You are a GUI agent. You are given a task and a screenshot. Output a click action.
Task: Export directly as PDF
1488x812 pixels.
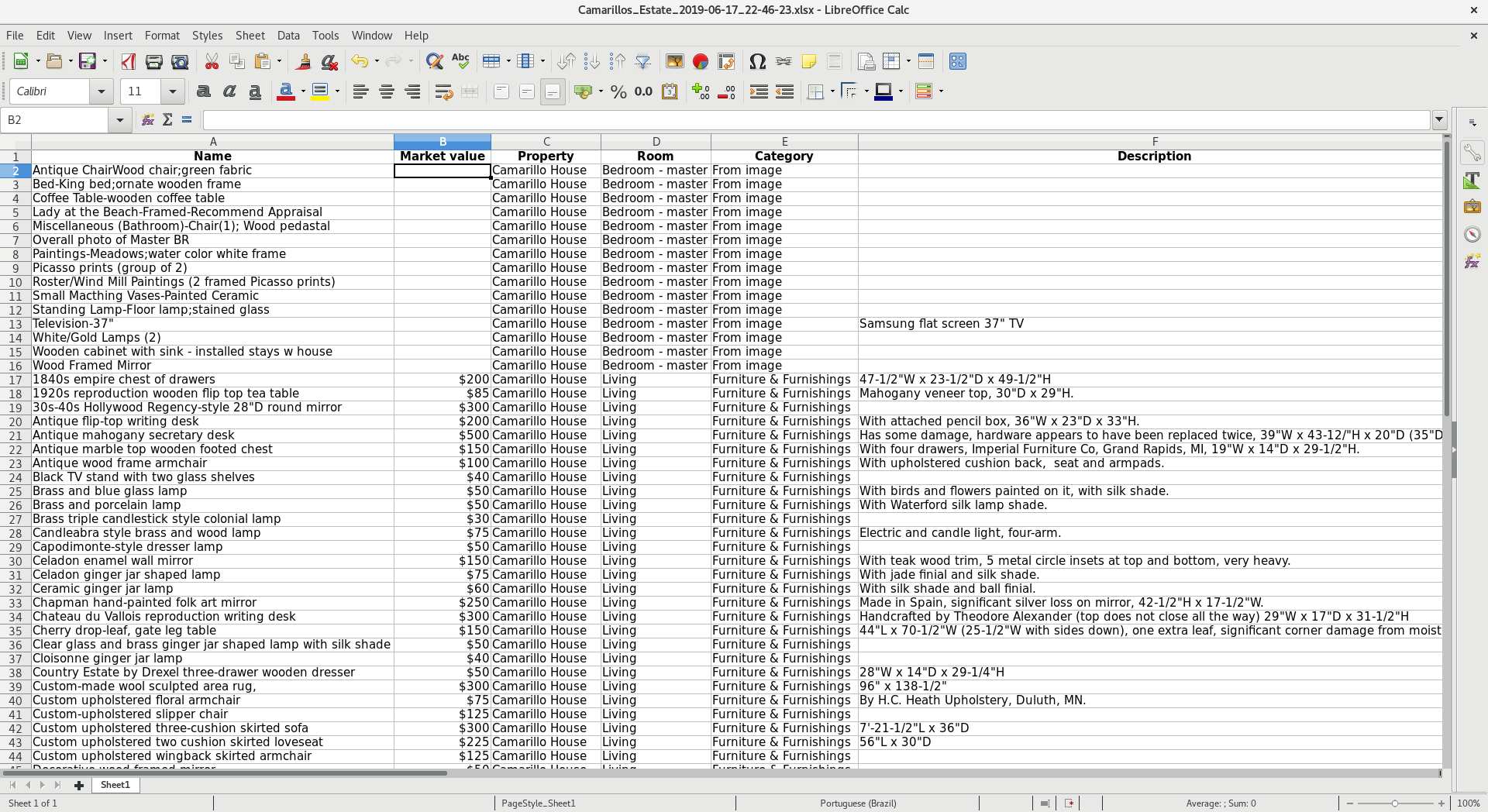coord(129,61)
